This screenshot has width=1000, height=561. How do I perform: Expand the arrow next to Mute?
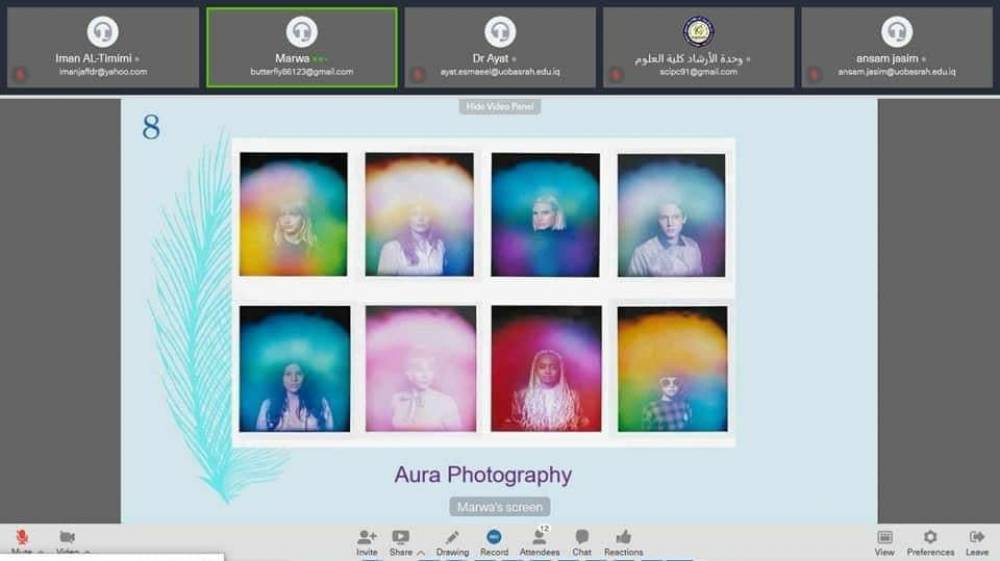pyautogui.click(x=42, y=552)
